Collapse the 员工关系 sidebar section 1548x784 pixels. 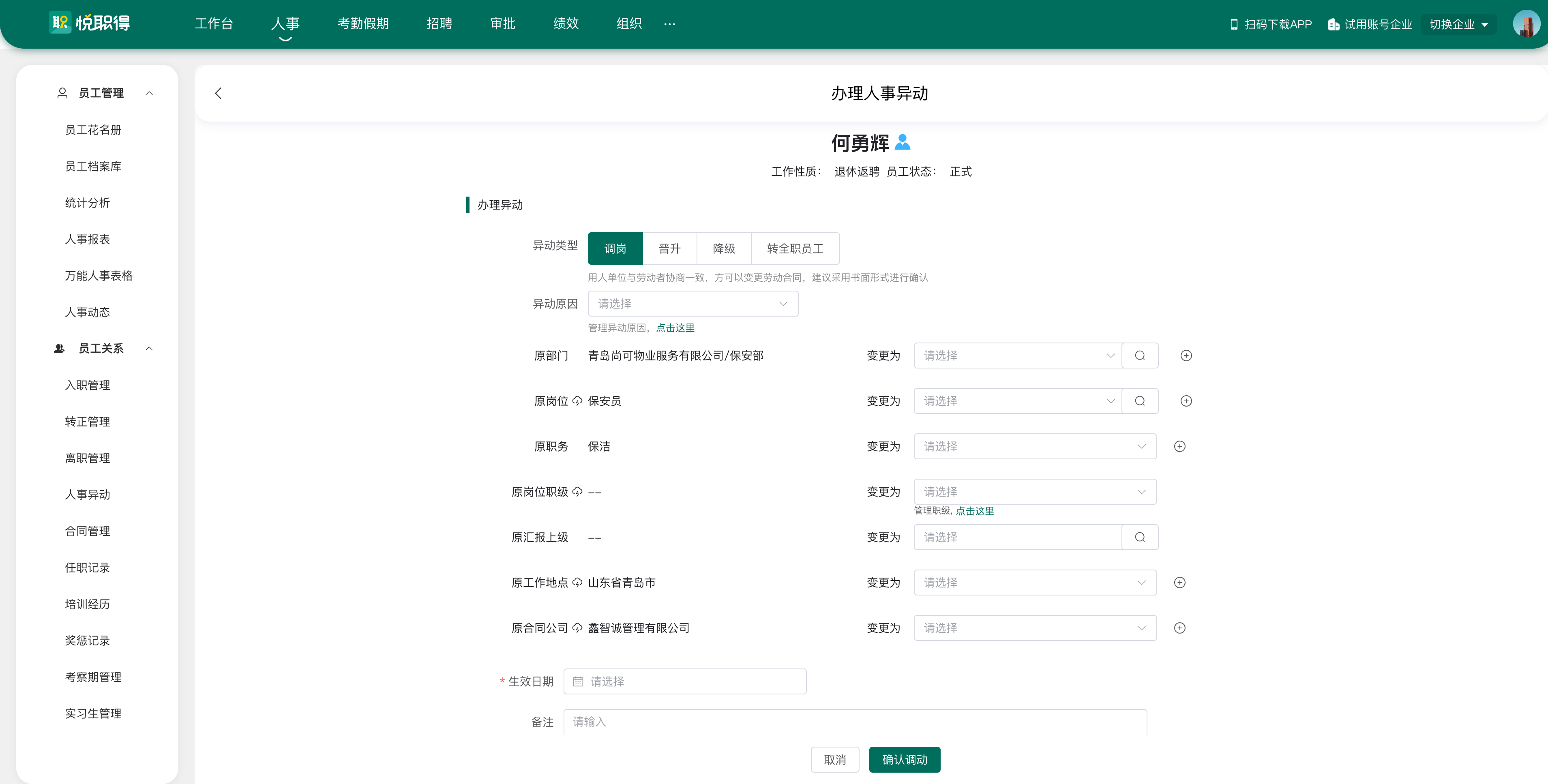coord(149,349)
